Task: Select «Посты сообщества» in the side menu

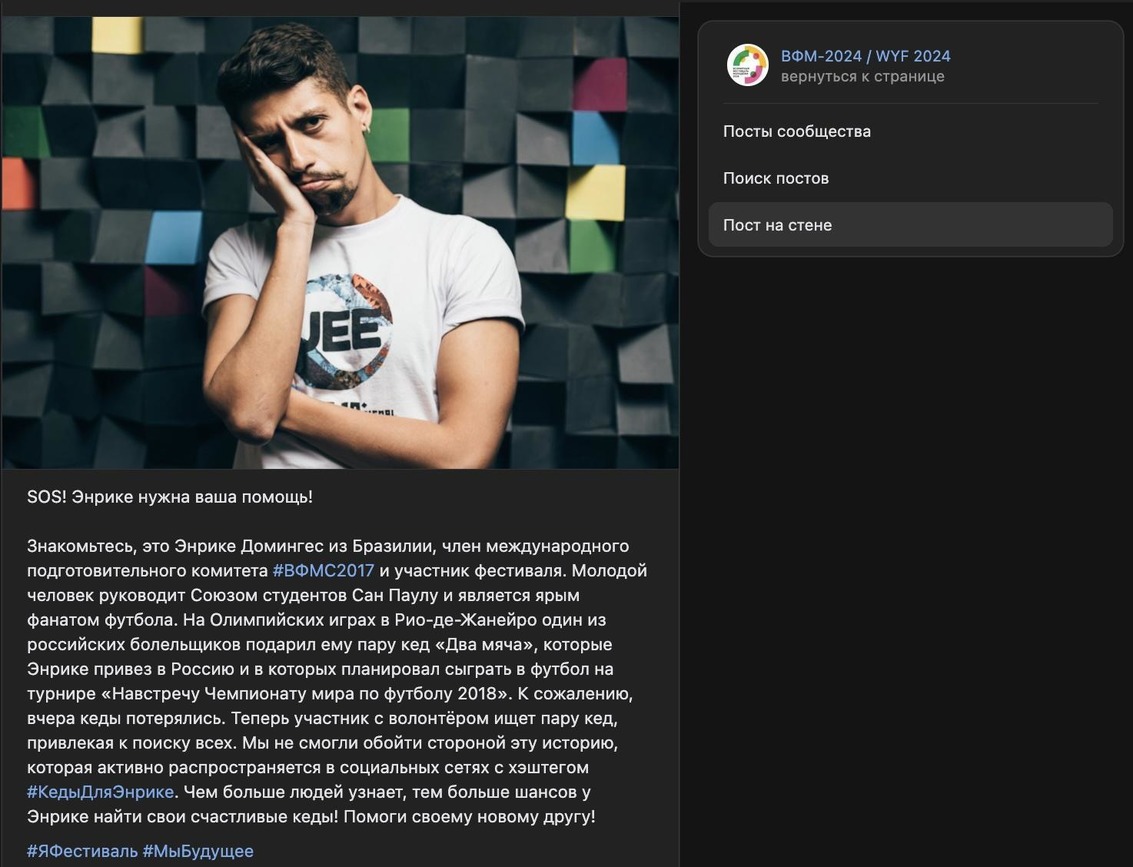Action: [x=796, y=131]
